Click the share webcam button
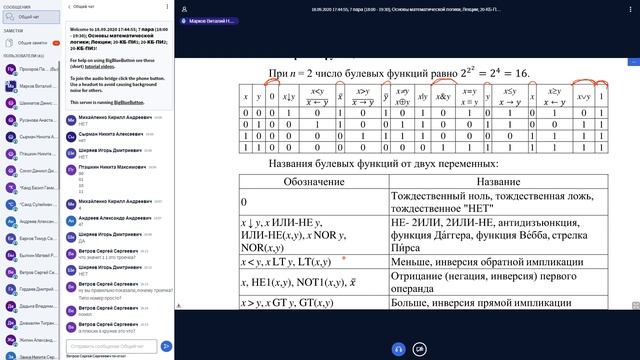 (x=419, y=349)
